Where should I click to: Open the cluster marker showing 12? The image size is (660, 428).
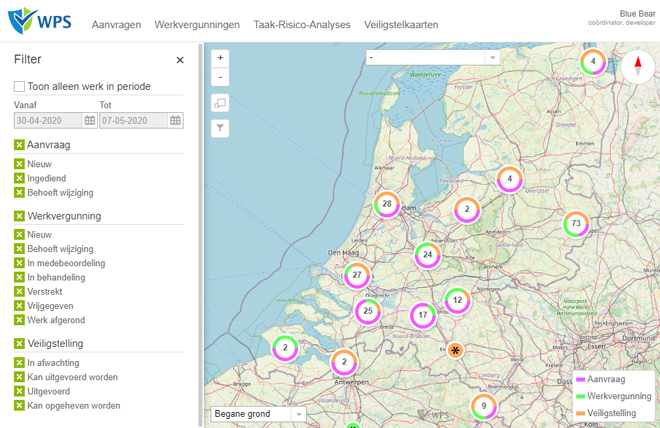(x=458, y=300)
